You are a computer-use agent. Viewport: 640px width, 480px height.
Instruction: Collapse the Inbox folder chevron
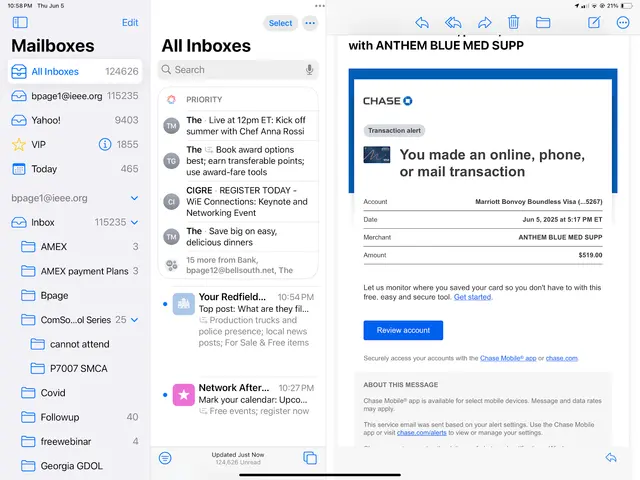(135, 222)
